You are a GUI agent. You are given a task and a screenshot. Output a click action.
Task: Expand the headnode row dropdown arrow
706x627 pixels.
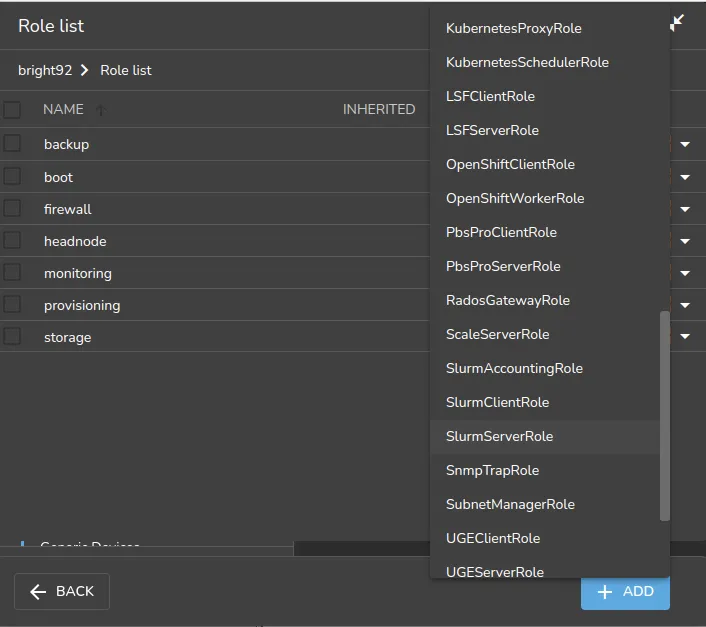(x=685, y=241)
